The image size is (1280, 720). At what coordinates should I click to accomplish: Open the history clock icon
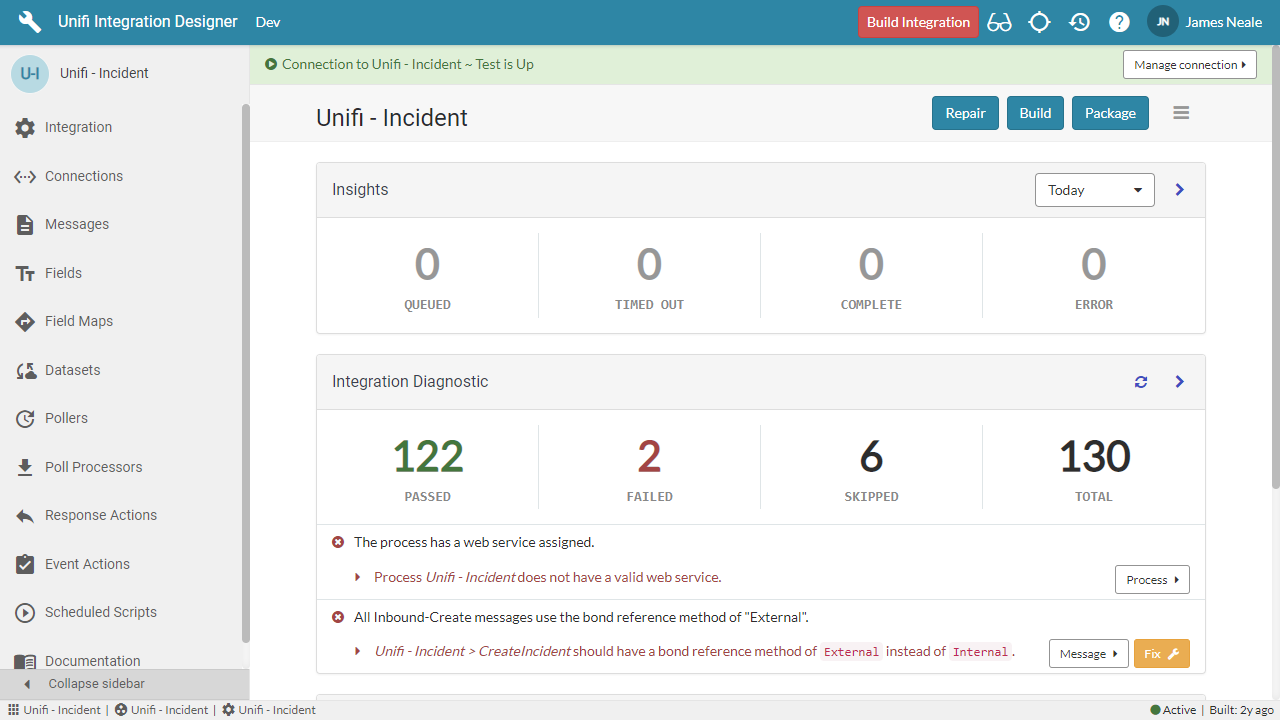click(1079, 22)
